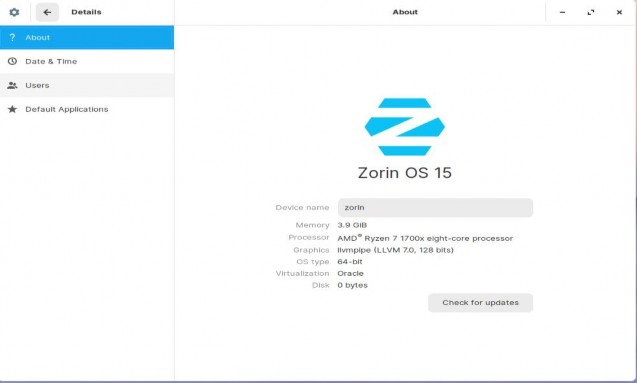Open the Users panel
The width and height of the screenshot is (637, 383).
[87, 85]
